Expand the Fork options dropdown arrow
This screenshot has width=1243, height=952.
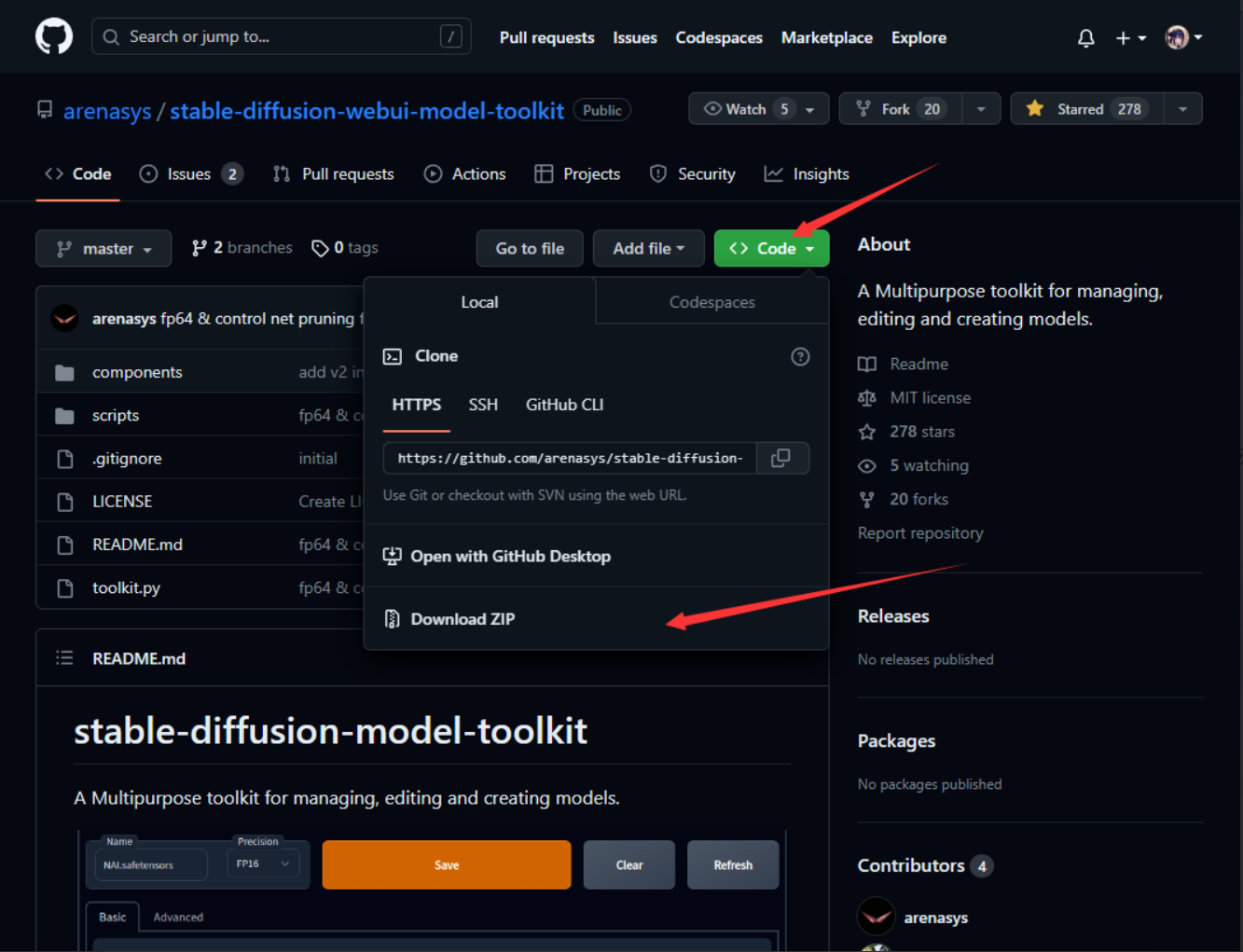pyautogui.click(x=981, y=109)
